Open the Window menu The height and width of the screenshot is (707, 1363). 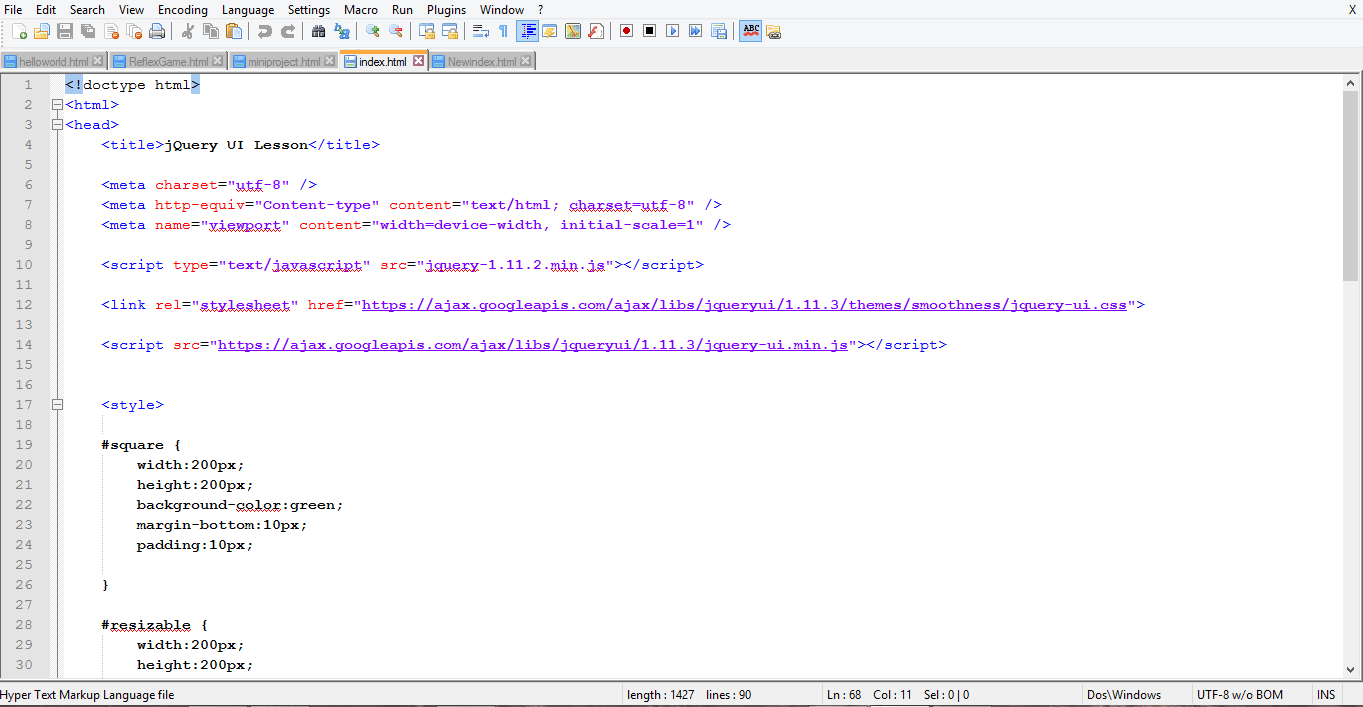tap(502, 9)
